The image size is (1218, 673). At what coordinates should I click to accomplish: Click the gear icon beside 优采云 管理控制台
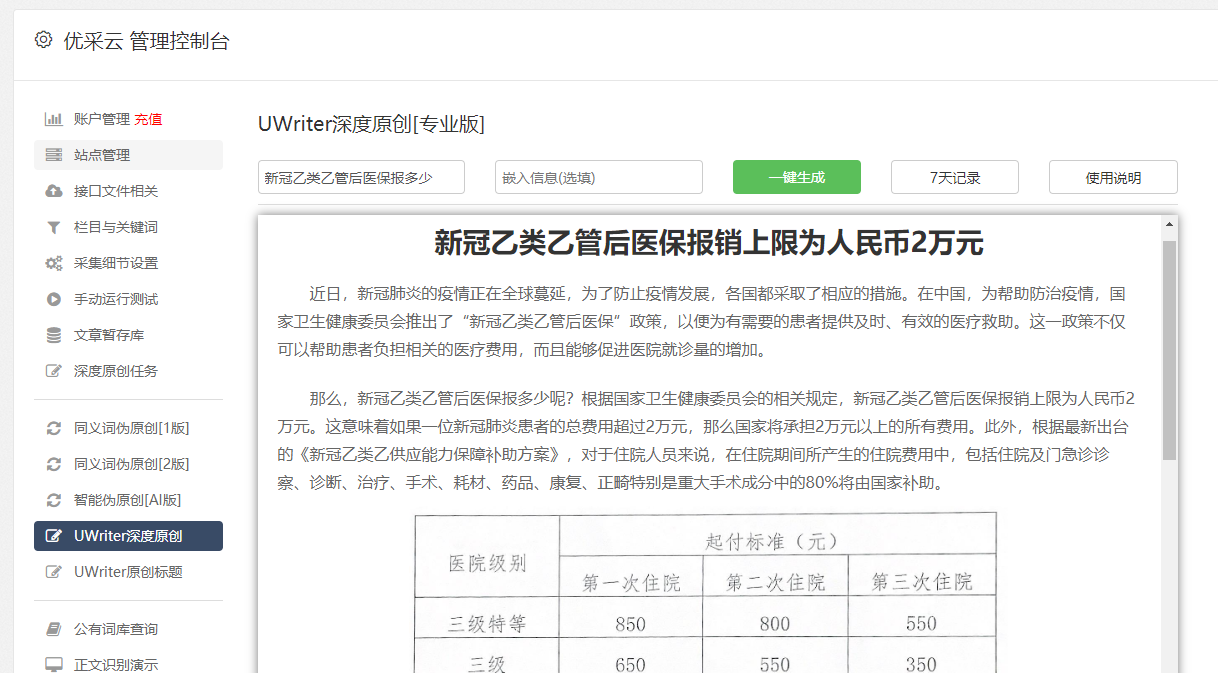click(x=43, y=40)
